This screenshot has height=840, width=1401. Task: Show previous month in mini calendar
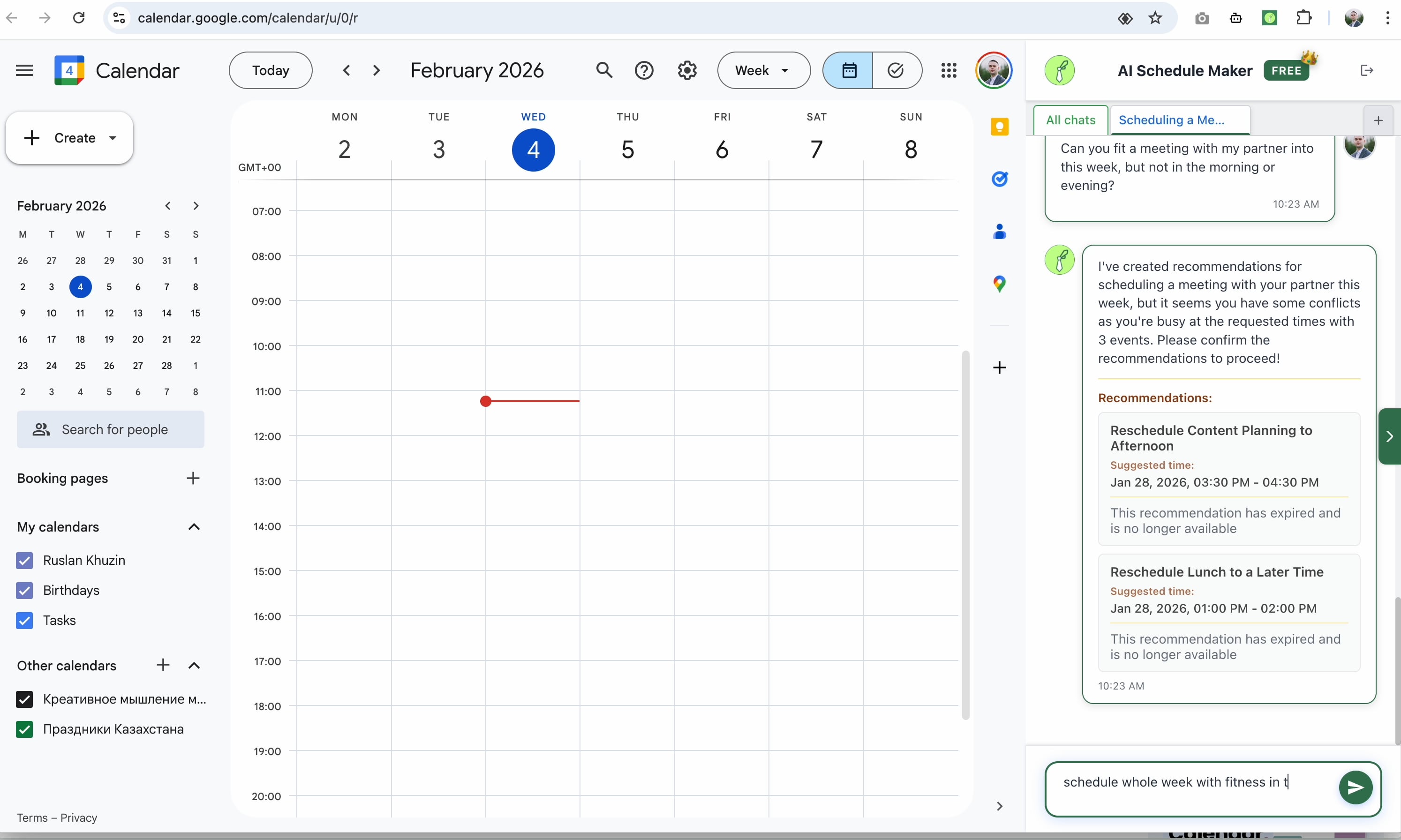[x=167, y=205]
